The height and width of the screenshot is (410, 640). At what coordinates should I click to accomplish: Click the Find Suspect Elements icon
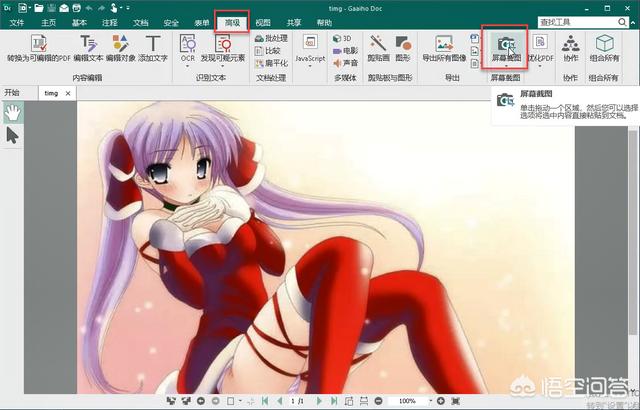tap(223, 43)
